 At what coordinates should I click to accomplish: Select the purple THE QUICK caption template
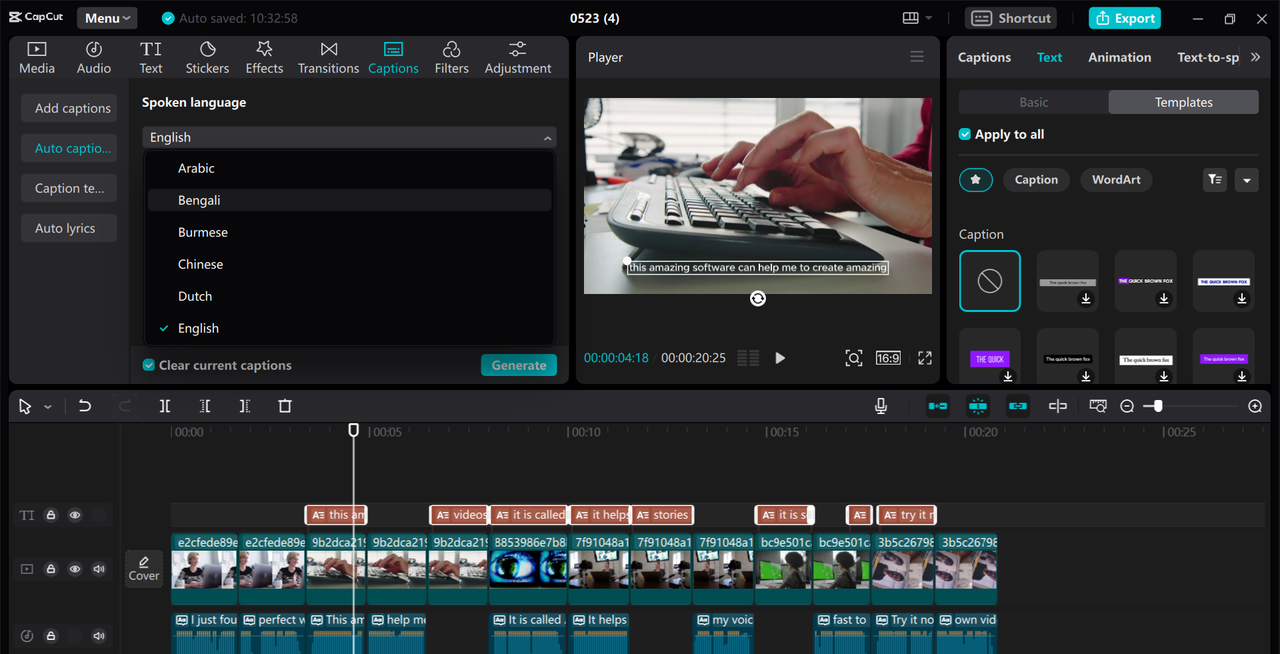990,358
